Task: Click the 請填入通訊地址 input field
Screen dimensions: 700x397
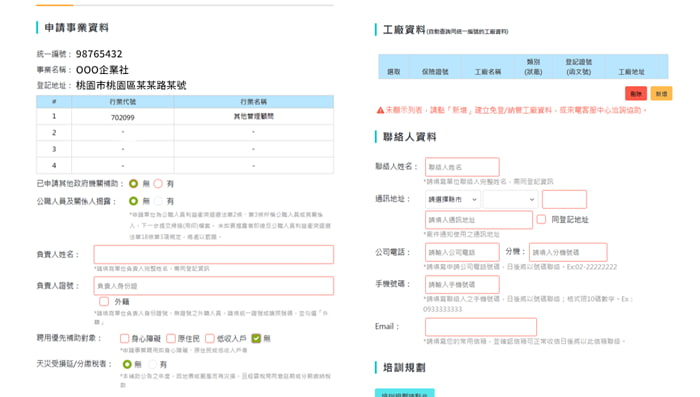Action: (479, 220)
